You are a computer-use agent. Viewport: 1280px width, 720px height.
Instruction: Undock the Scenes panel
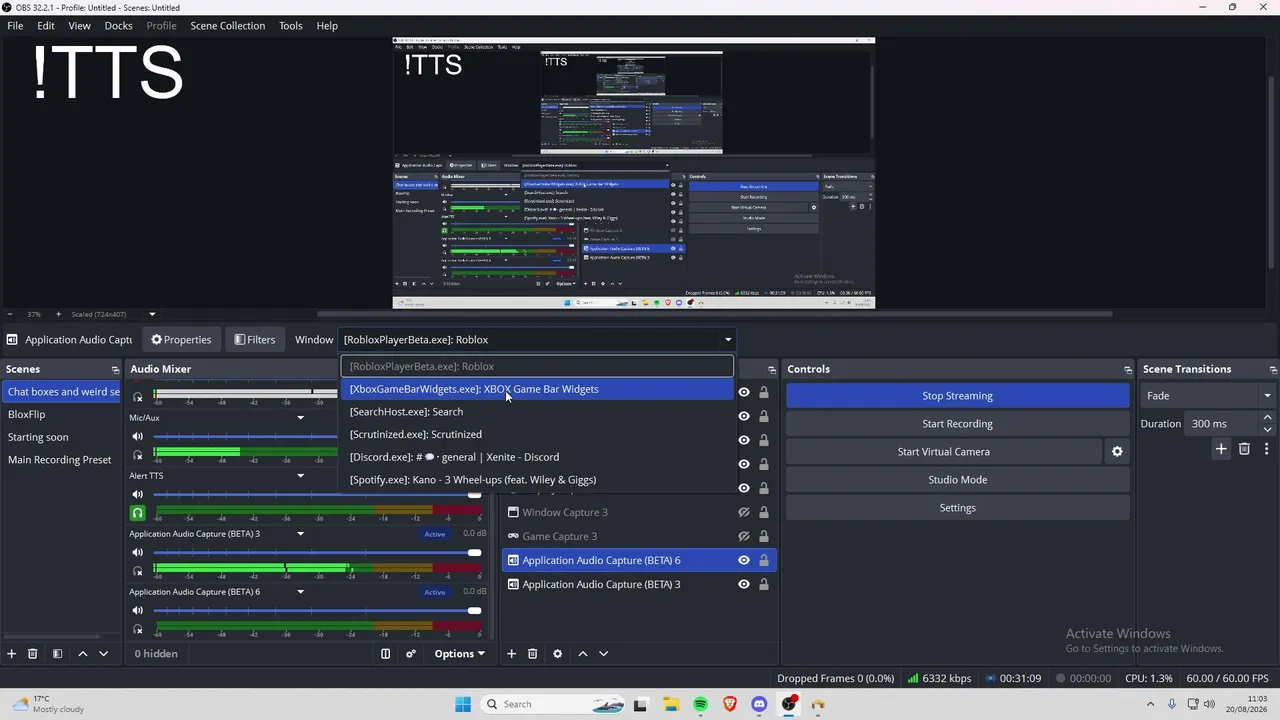coord(116,370)
